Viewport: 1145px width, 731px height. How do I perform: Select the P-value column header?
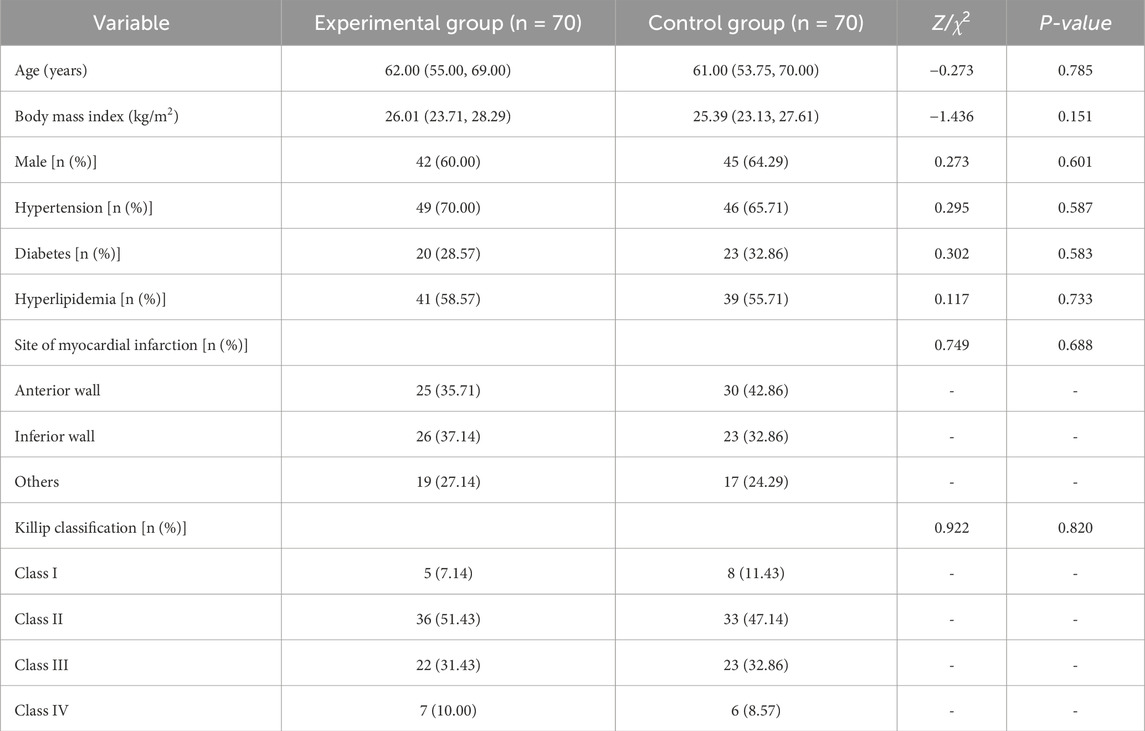pos(1075,23)
